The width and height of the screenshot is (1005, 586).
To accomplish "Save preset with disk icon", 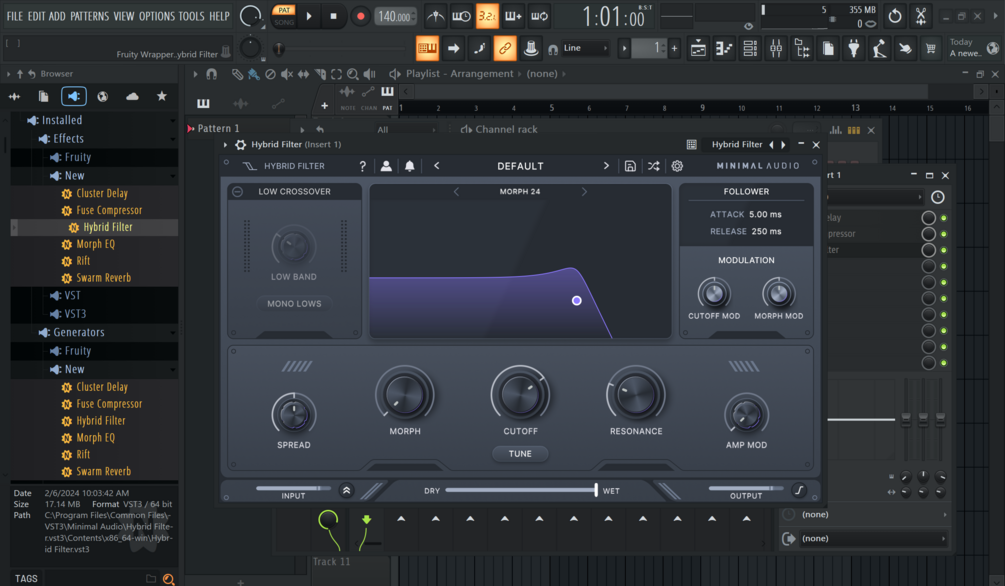I will click(630, 166).
